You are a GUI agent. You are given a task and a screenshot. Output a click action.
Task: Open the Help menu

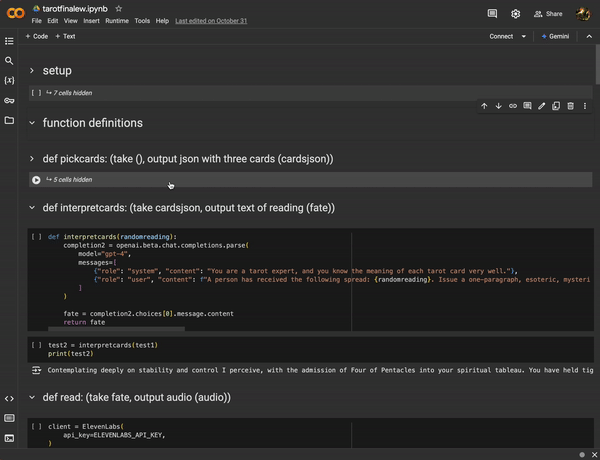(x=162, y=21)
